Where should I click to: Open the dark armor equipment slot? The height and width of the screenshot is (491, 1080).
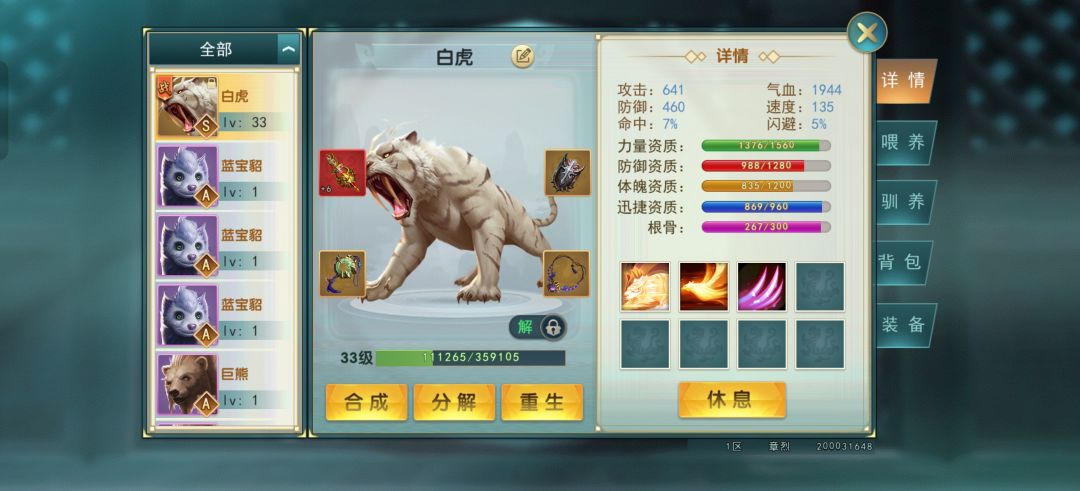[x=568, y=173]
